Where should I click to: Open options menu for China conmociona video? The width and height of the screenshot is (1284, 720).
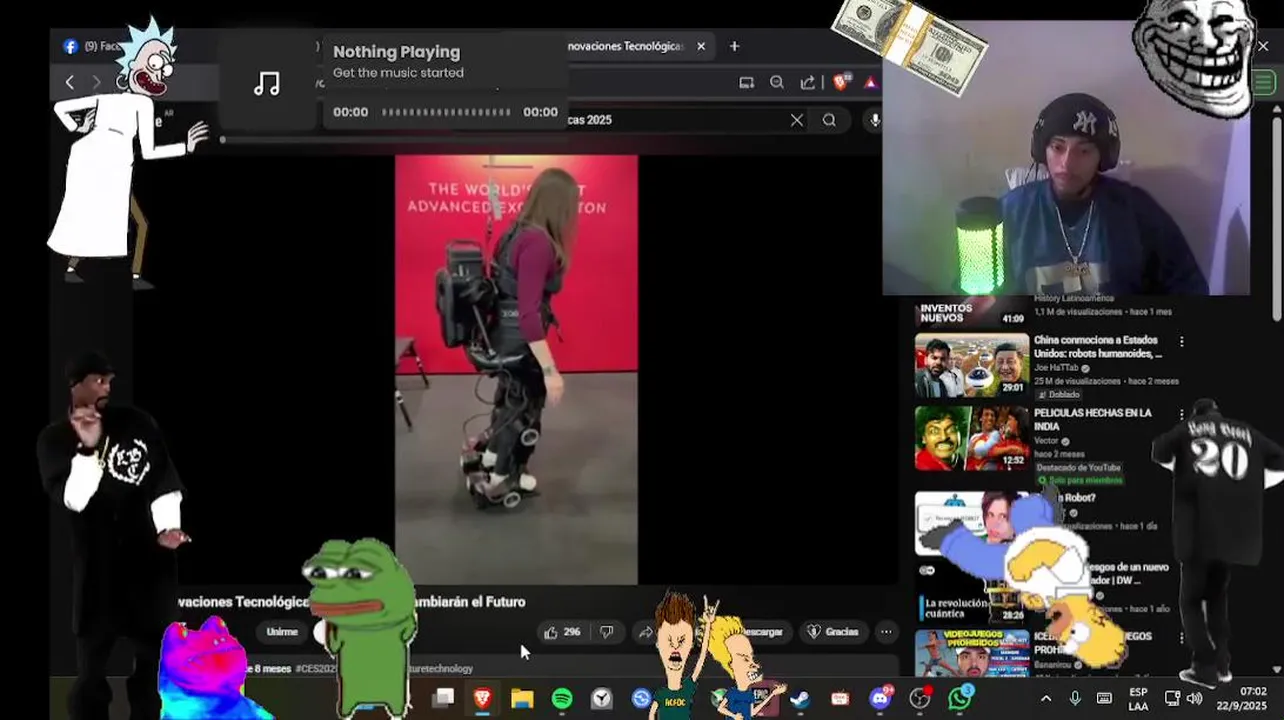coord(1181,342)
